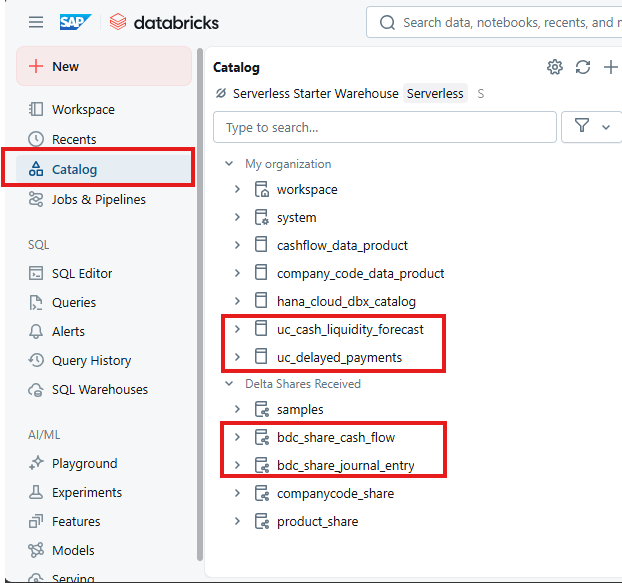Click the Playground sparkle icon

(36, 463)
